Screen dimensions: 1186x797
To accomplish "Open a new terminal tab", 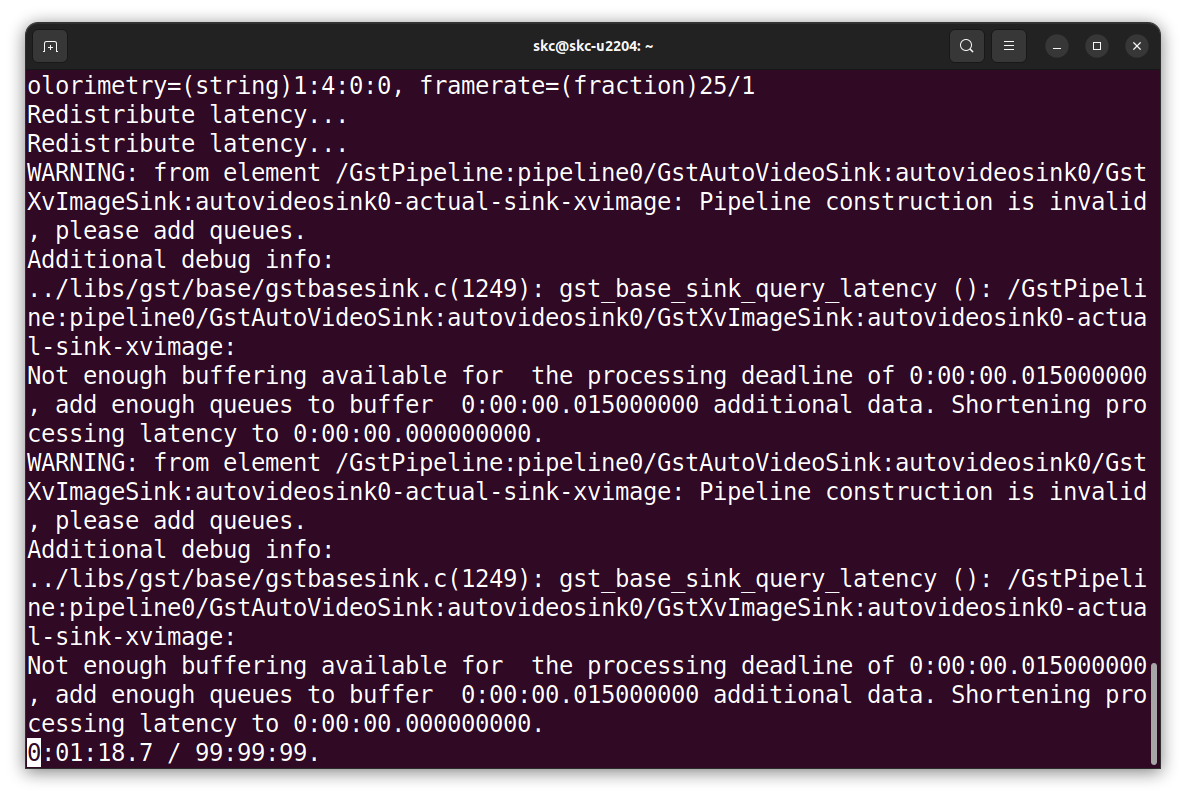I will (x=50, y=46).
